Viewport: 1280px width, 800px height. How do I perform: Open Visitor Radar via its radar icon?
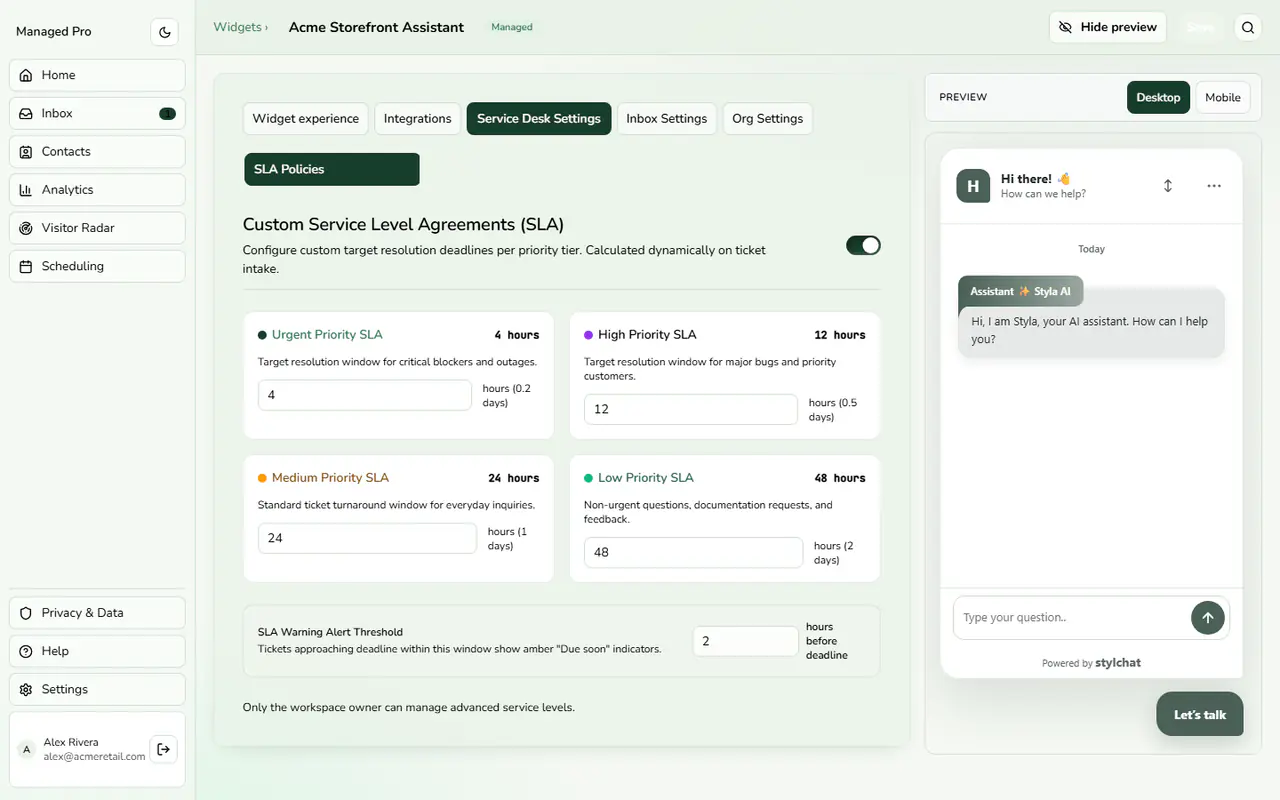[26, 228]
